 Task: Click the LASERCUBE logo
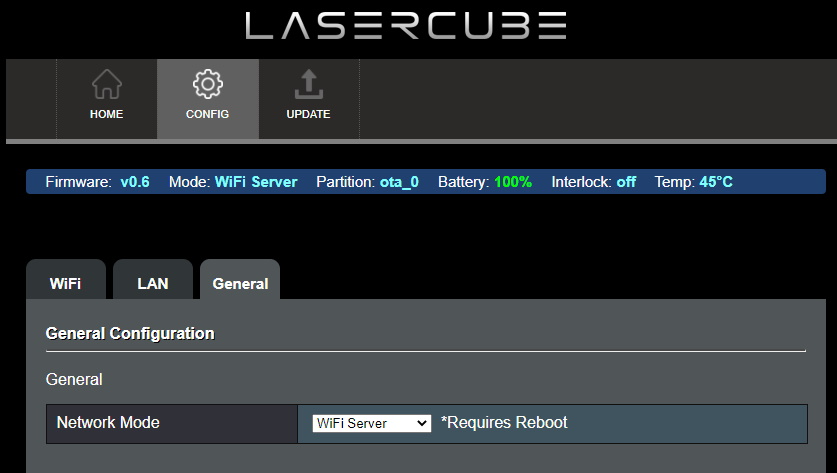(406, 27)
